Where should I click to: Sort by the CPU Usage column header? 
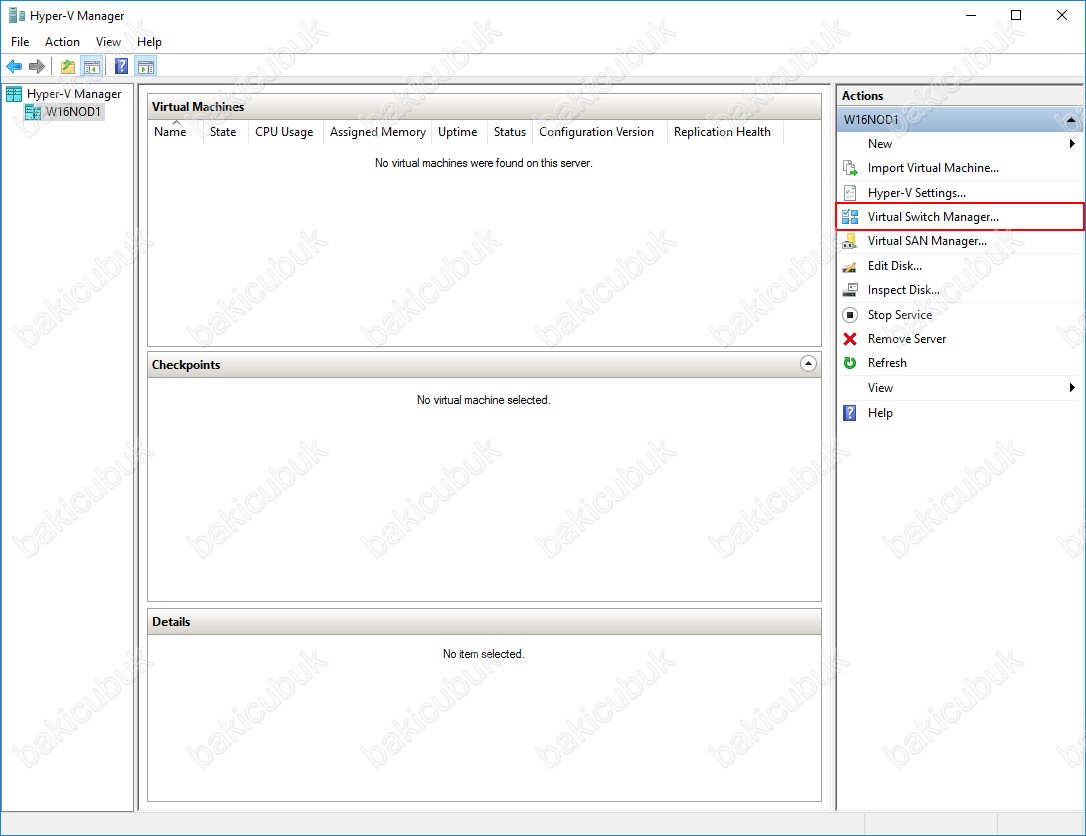(x=285, y=132)
